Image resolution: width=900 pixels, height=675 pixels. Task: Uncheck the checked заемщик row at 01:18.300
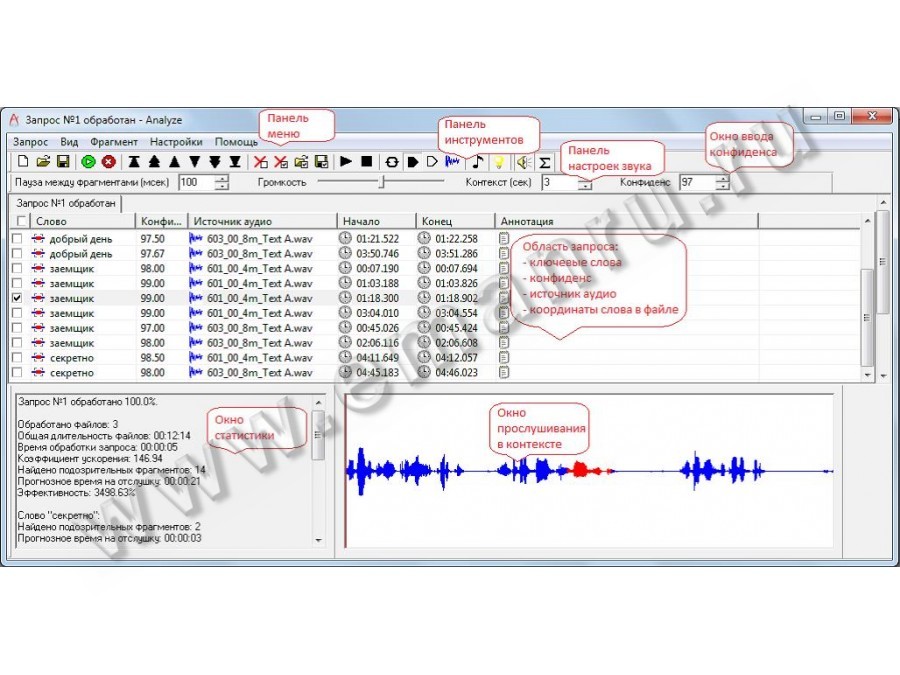pos(17,298)
